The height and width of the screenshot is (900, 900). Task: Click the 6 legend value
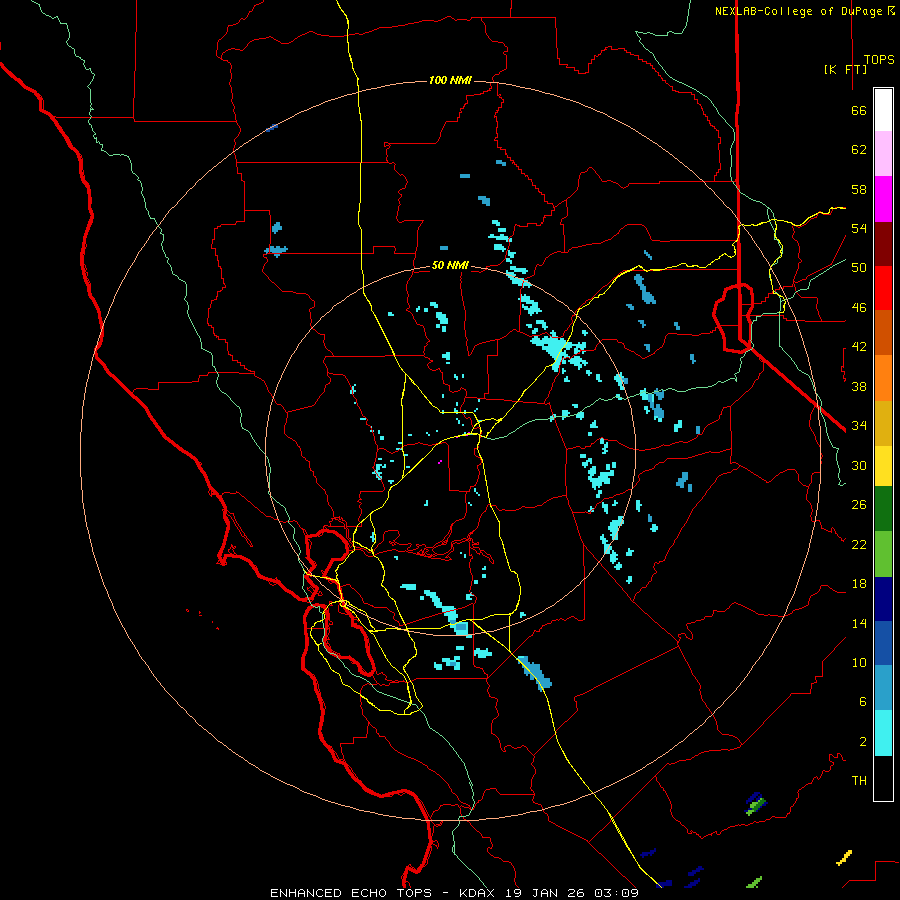point(863,702)
